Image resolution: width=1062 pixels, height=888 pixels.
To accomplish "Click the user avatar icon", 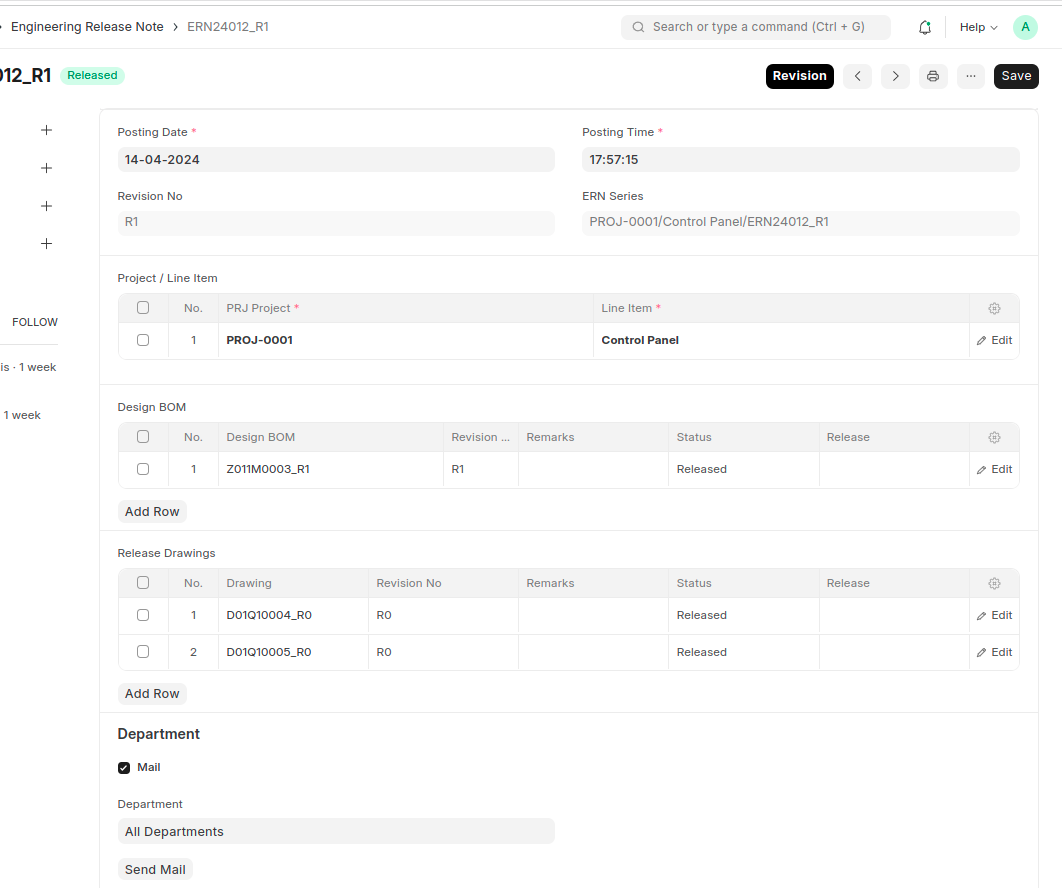I will tap(1025, 27).
